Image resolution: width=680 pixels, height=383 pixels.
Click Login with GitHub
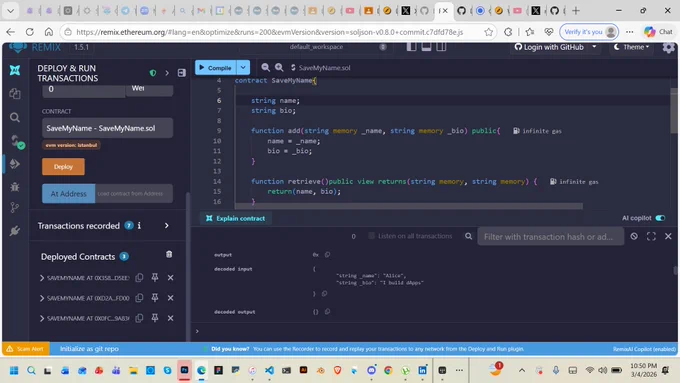(549, 47)
